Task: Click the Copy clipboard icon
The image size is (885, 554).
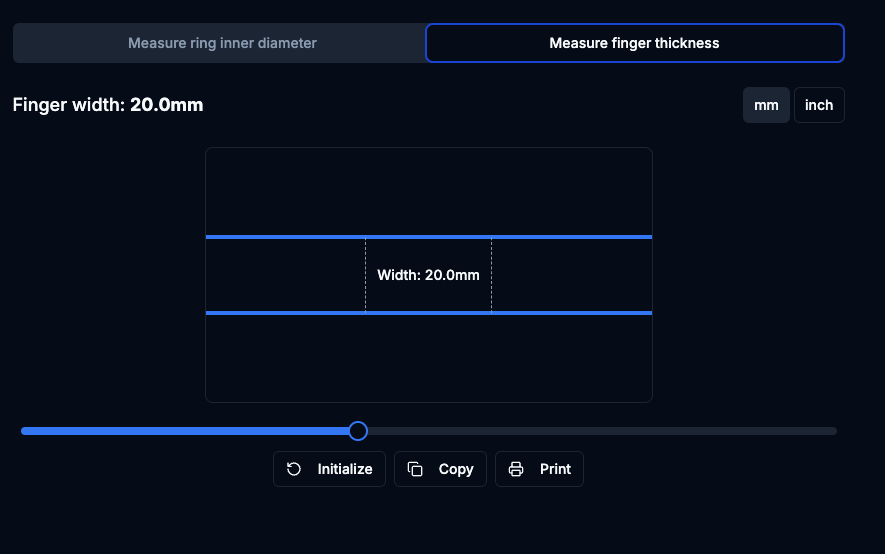Action: (x=415, y=469)
